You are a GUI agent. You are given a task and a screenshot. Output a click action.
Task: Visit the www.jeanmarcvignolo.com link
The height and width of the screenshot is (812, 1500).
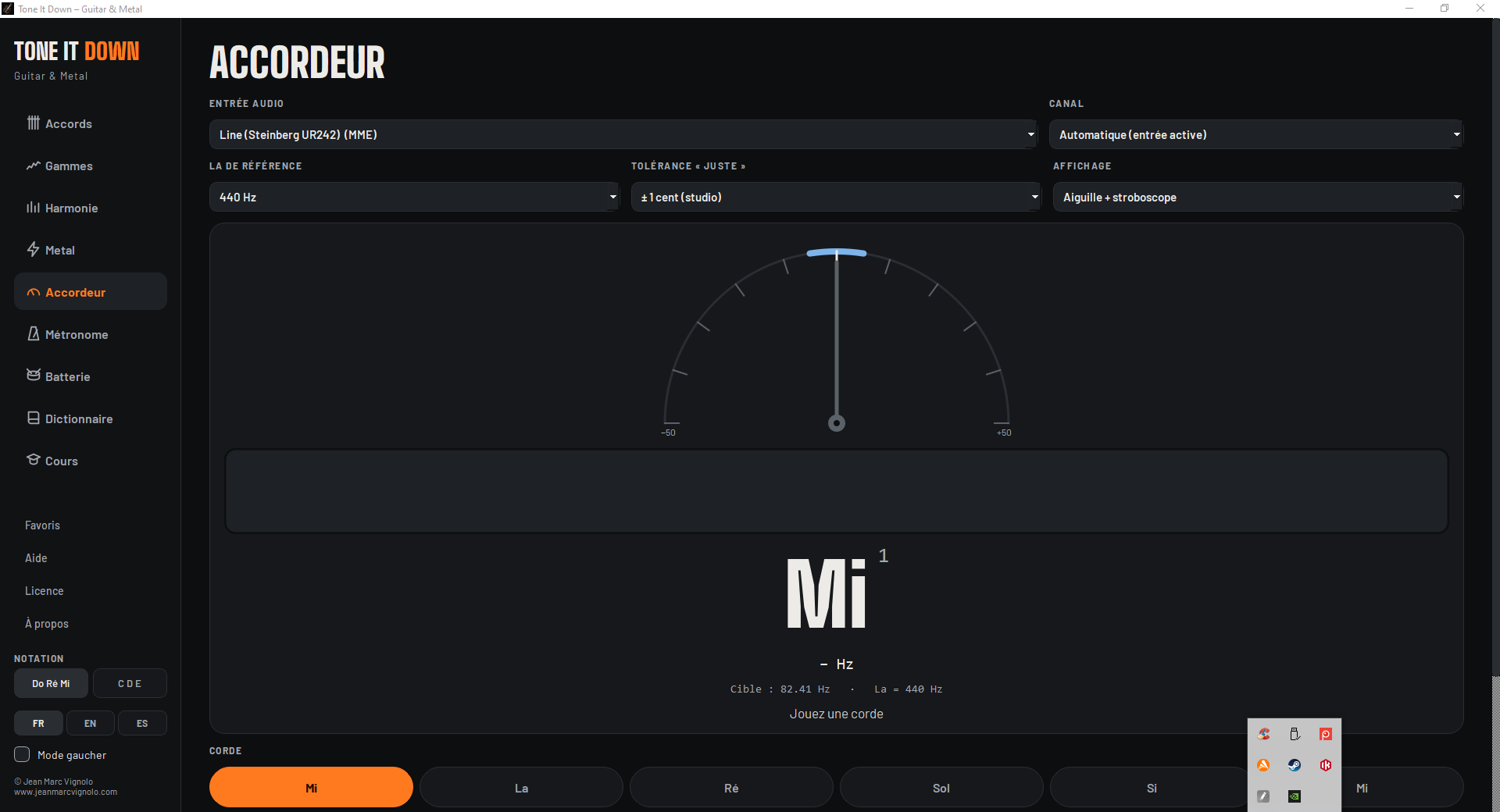[66, 792]
